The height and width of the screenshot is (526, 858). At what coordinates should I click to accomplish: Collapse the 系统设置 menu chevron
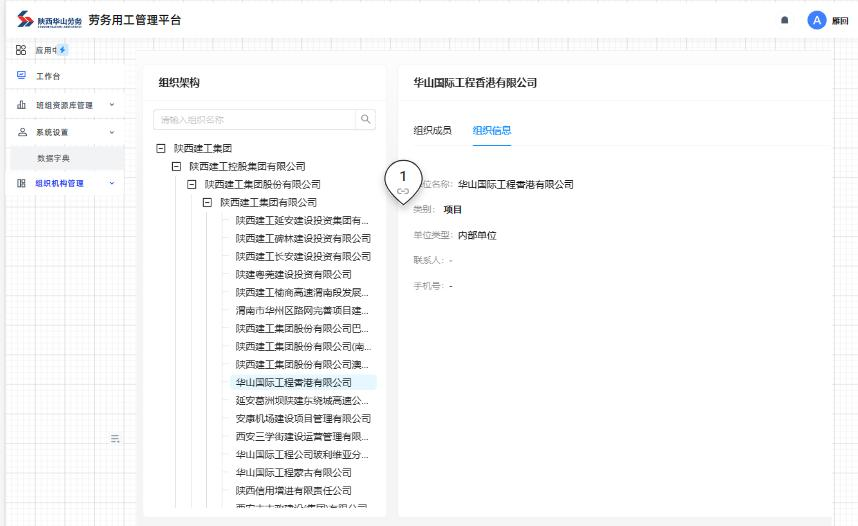[x=112, y=132]
